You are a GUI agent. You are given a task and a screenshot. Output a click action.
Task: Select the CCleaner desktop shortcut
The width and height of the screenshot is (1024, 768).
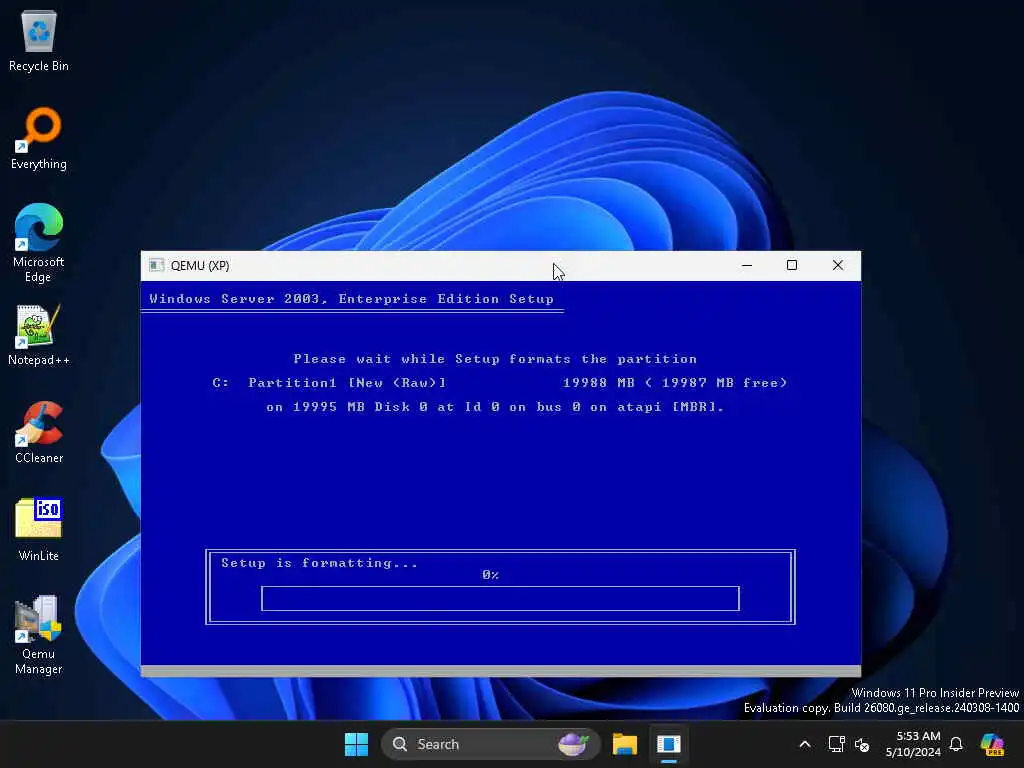pos(39,432)
